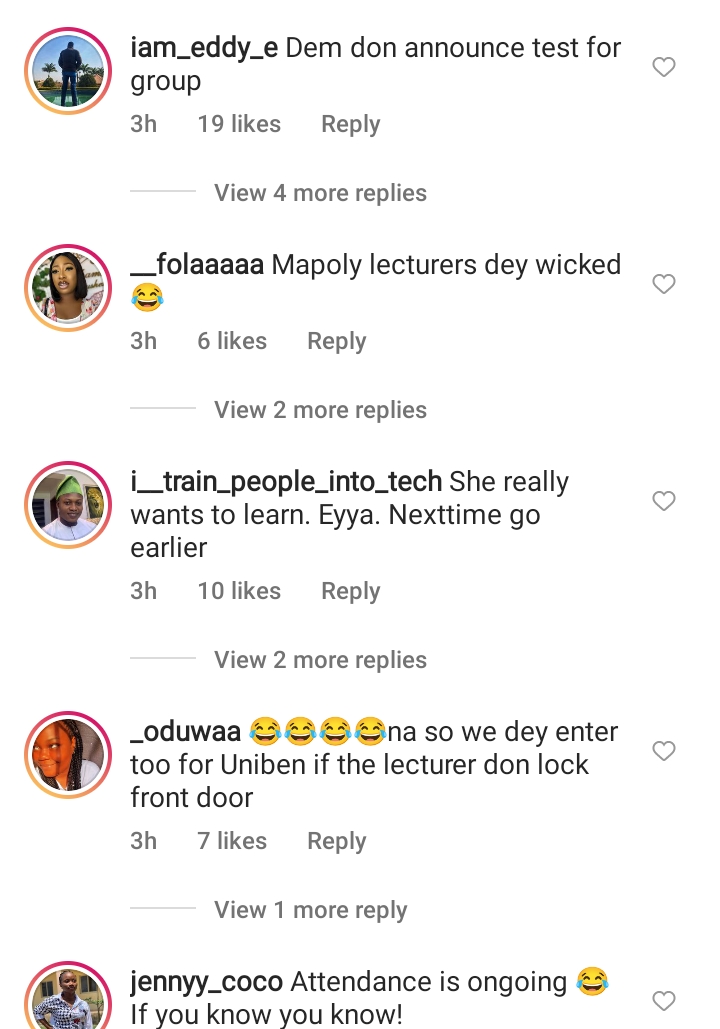Tap heart icon on __folaaaaa's comment
The height and width of the screenshot is (1029, 720).
[664, 284]
